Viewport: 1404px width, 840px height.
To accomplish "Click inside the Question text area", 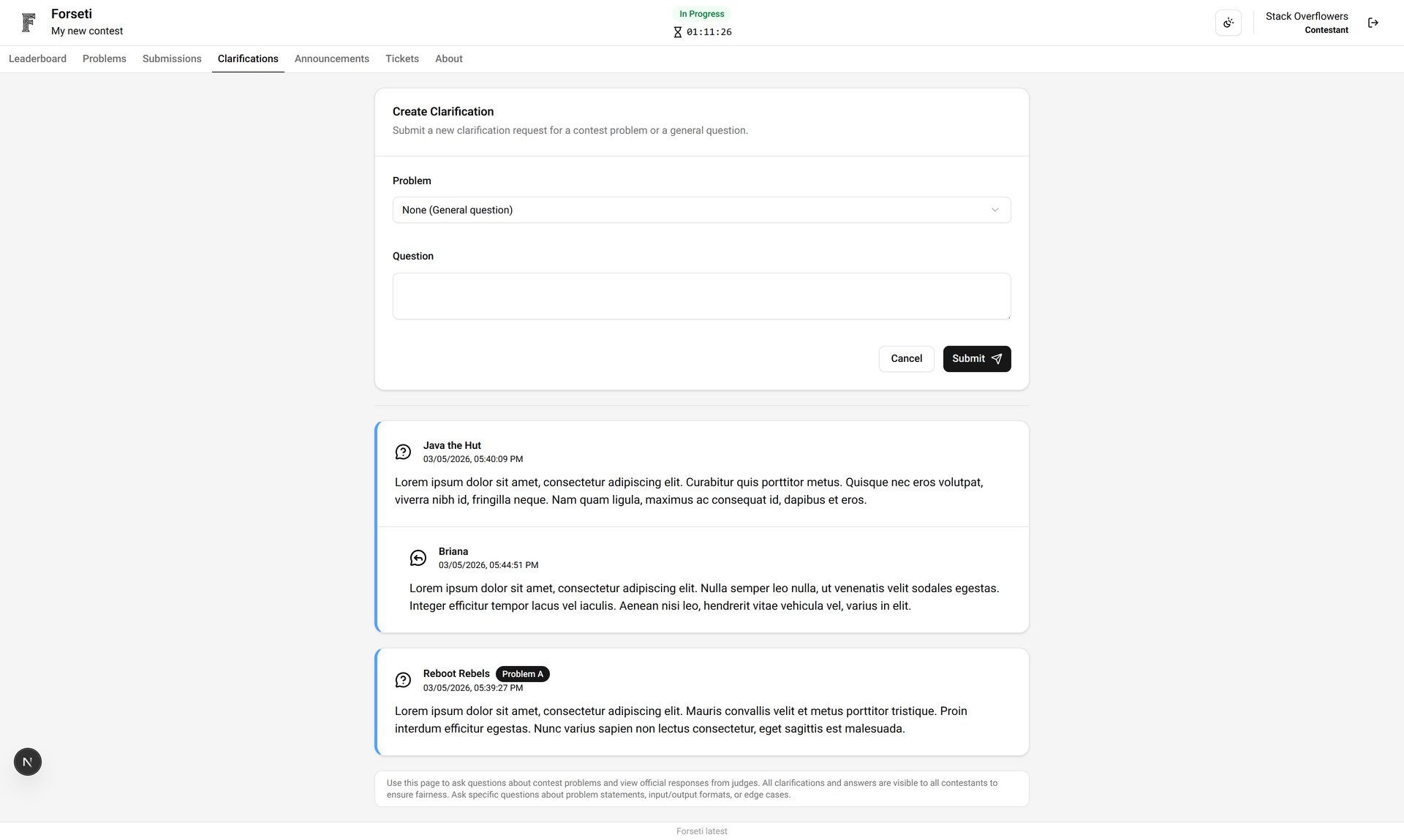I will [701, 295].
